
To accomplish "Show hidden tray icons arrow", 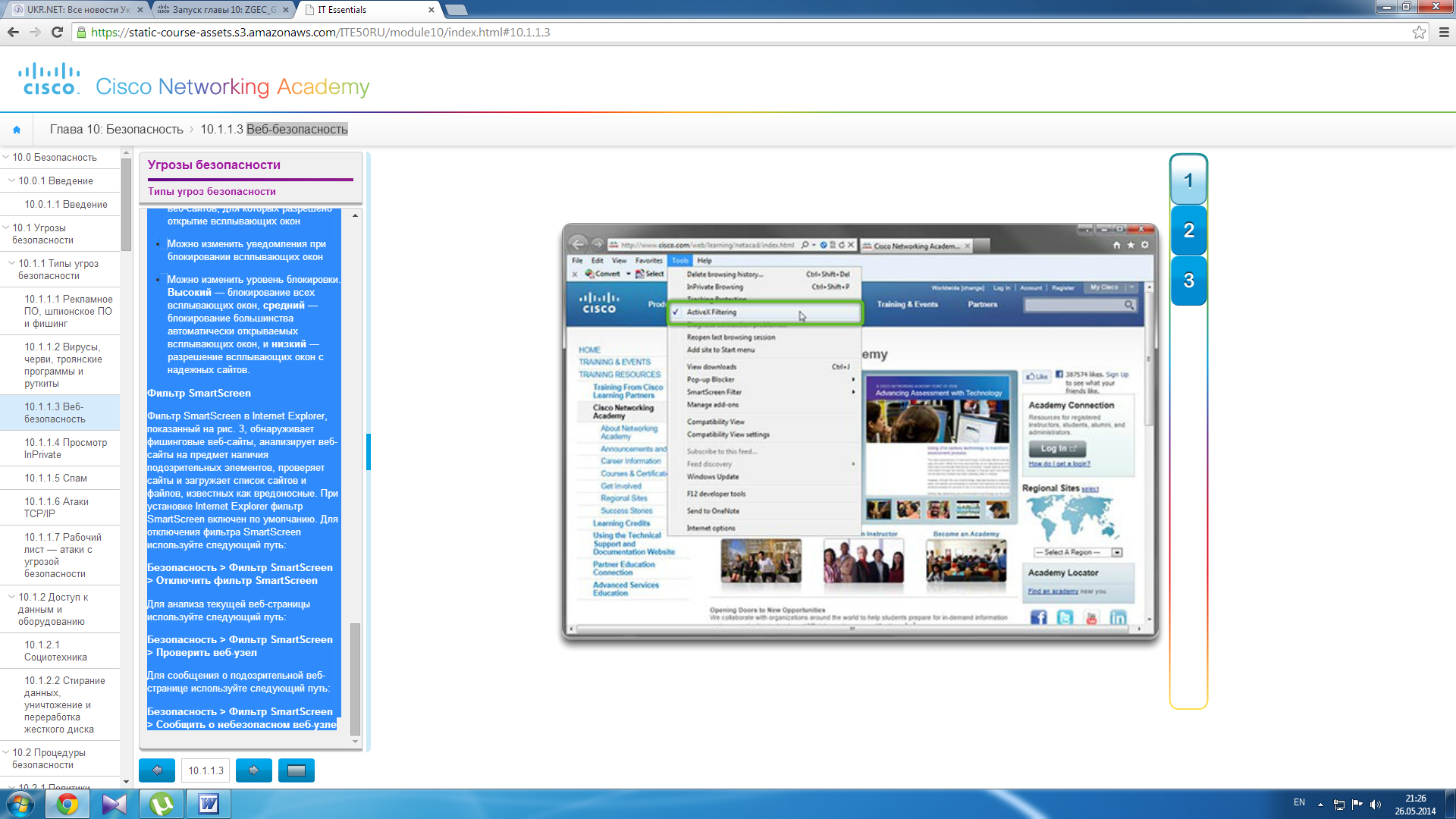I will 1320,805.
